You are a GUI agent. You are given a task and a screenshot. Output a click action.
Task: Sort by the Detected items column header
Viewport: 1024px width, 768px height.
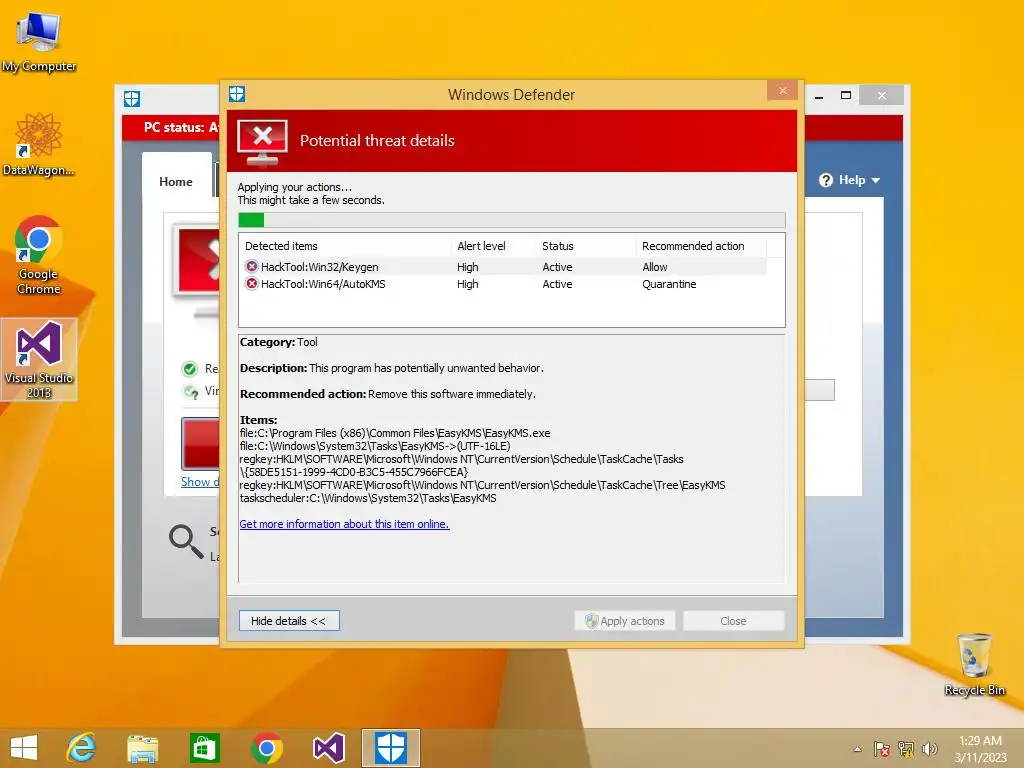[345, 246]
